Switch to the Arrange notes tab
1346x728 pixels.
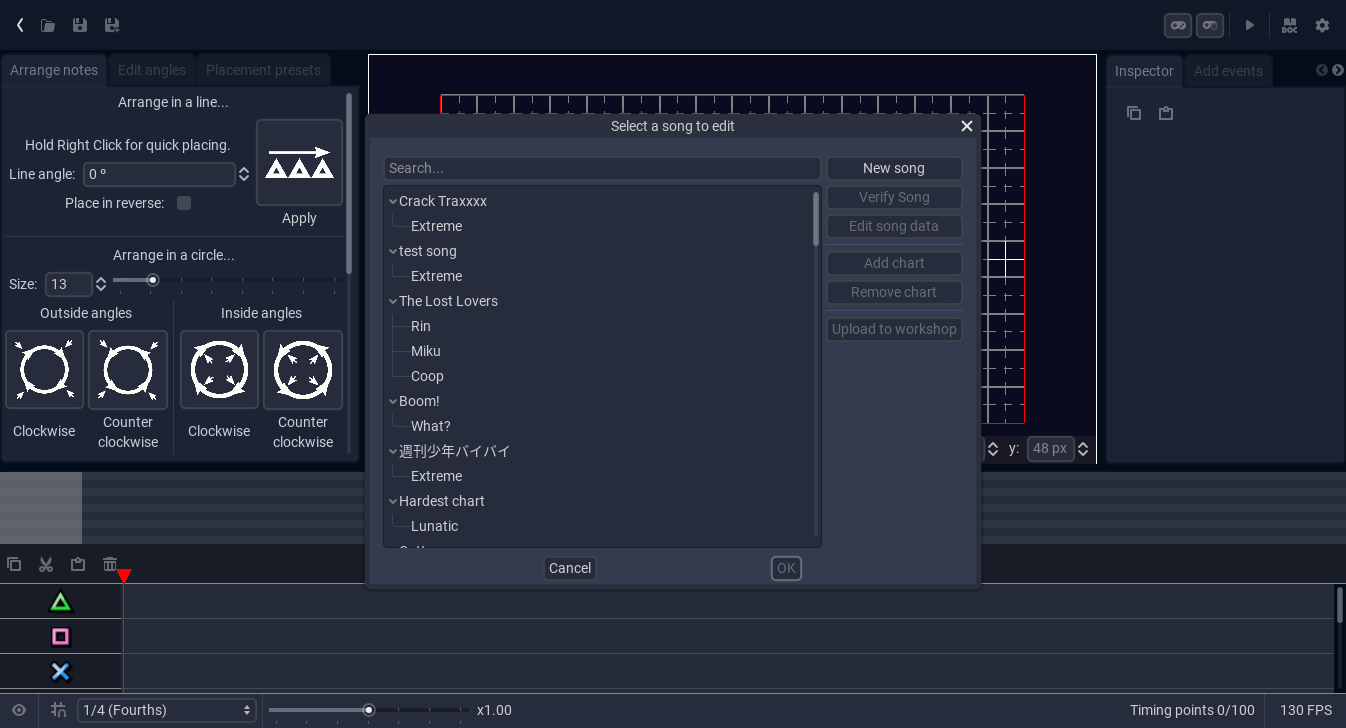54,70
